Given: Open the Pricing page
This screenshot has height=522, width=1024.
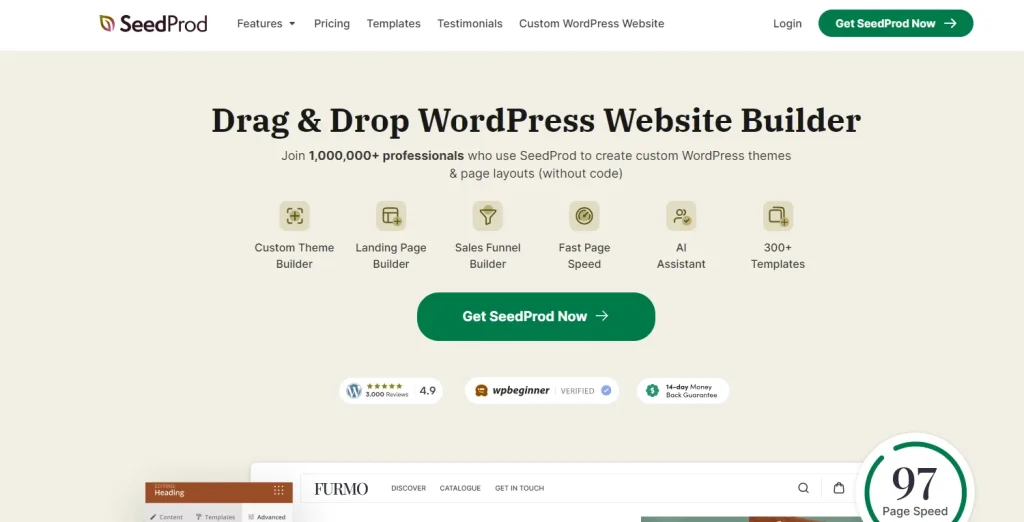Looking at the screenshot, I should pos(332,24).
